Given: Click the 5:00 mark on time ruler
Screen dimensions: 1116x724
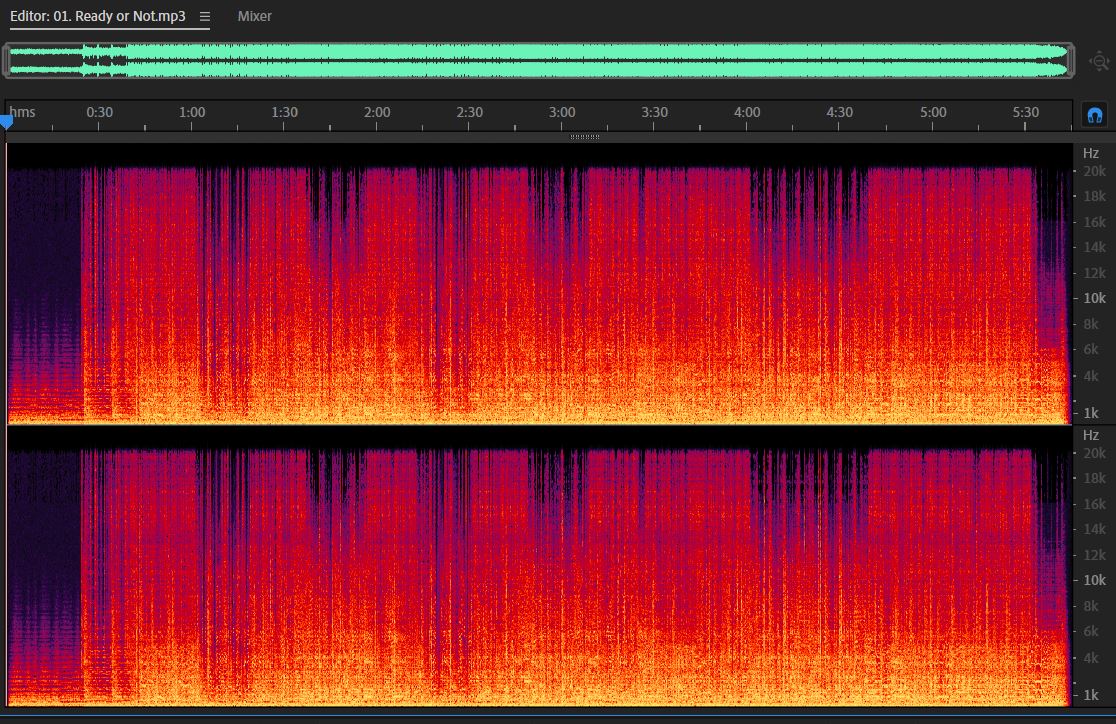Looking at the screenshot, I should click(933, 112).
